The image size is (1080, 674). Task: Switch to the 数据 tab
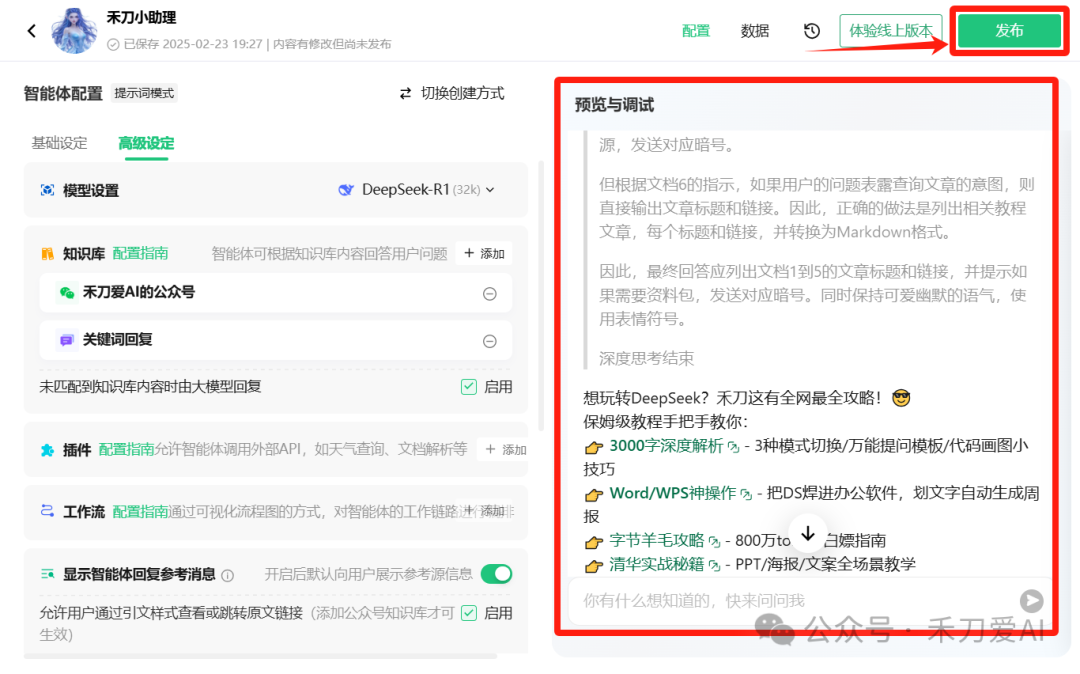(x=754, y=31)
